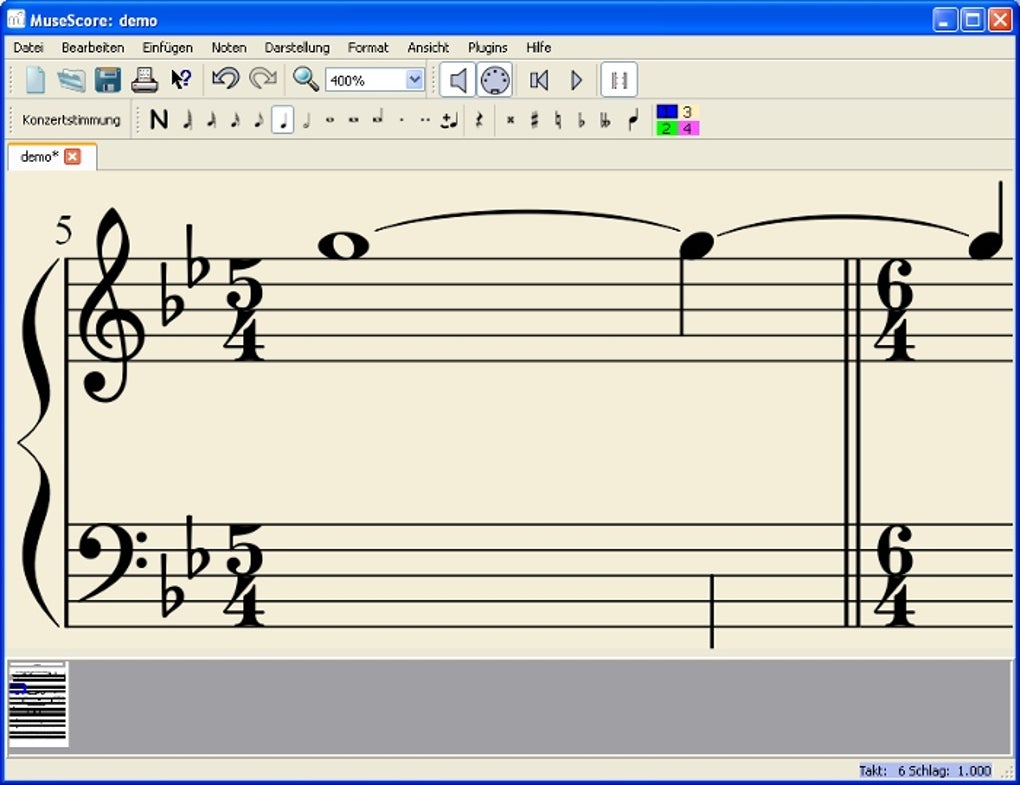Open the Einfügen menu

(x=168, y=47)
